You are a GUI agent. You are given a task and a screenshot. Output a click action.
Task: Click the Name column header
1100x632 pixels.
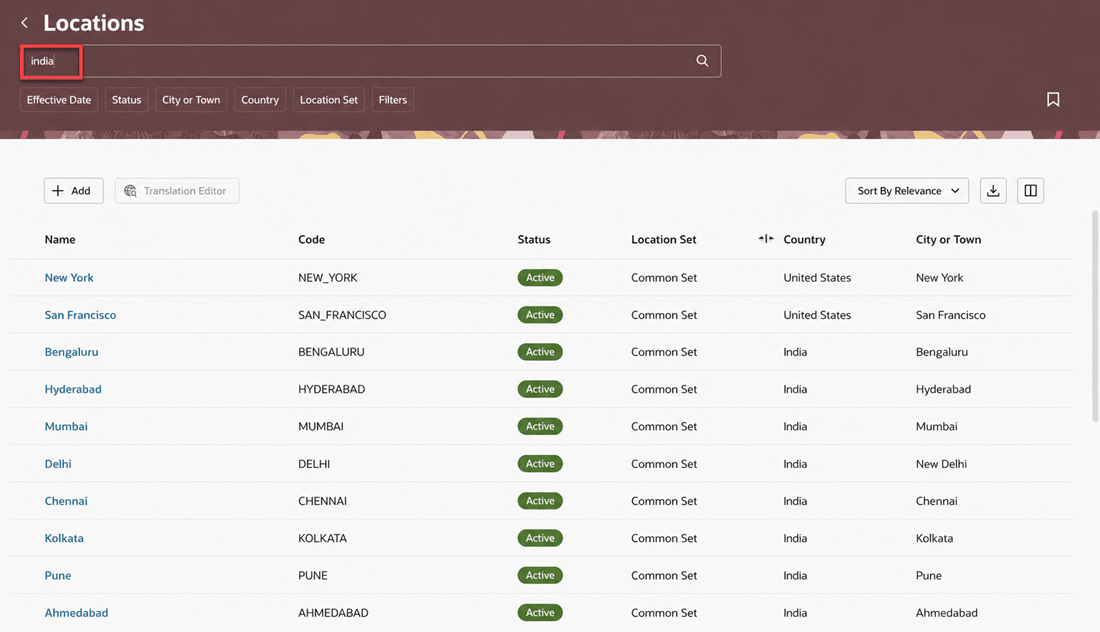click(x=60, y=239)
